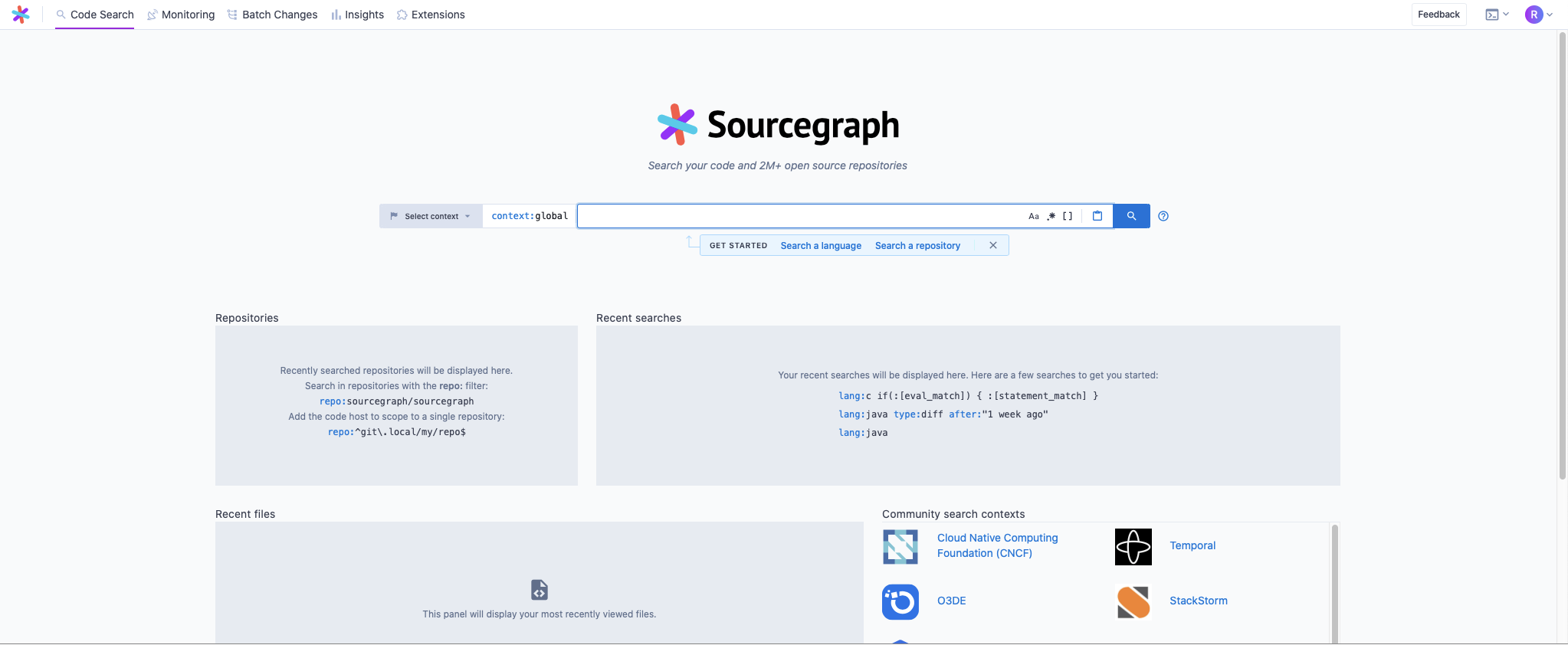The image size is (1568, 645).
Task: Click Search a repository link
Action: point(917,246)
